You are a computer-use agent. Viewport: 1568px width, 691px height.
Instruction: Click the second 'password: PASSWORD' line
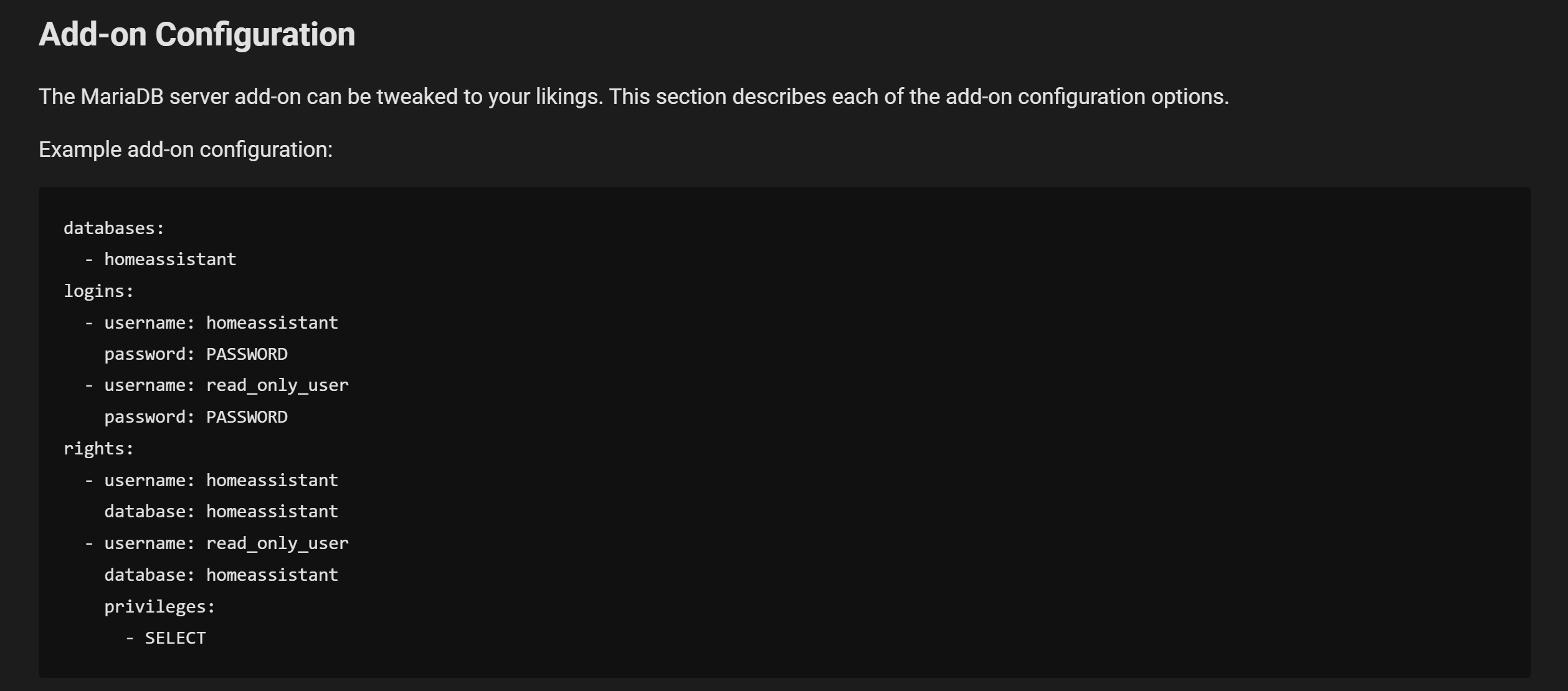click(196, 416)
